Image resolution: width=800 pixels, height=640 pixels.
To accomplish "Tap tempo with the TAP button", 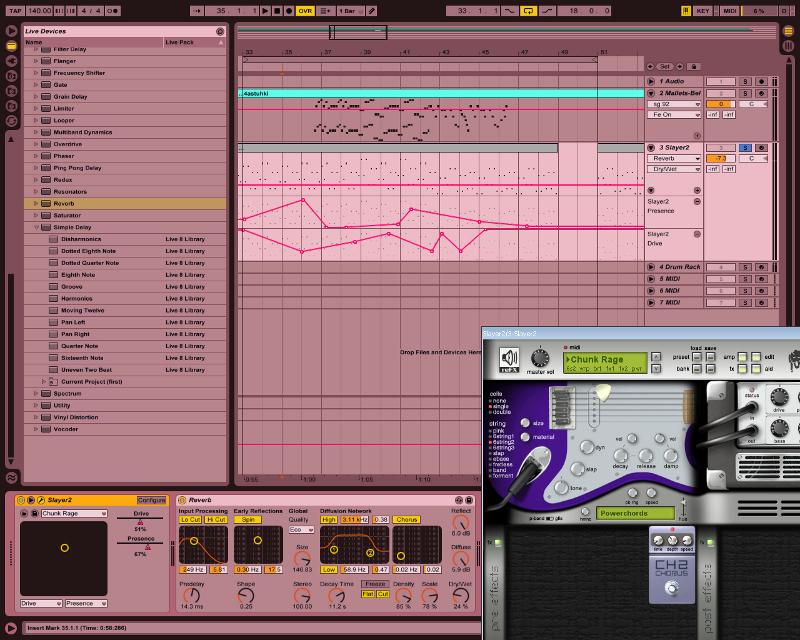I will coord(16,11).
